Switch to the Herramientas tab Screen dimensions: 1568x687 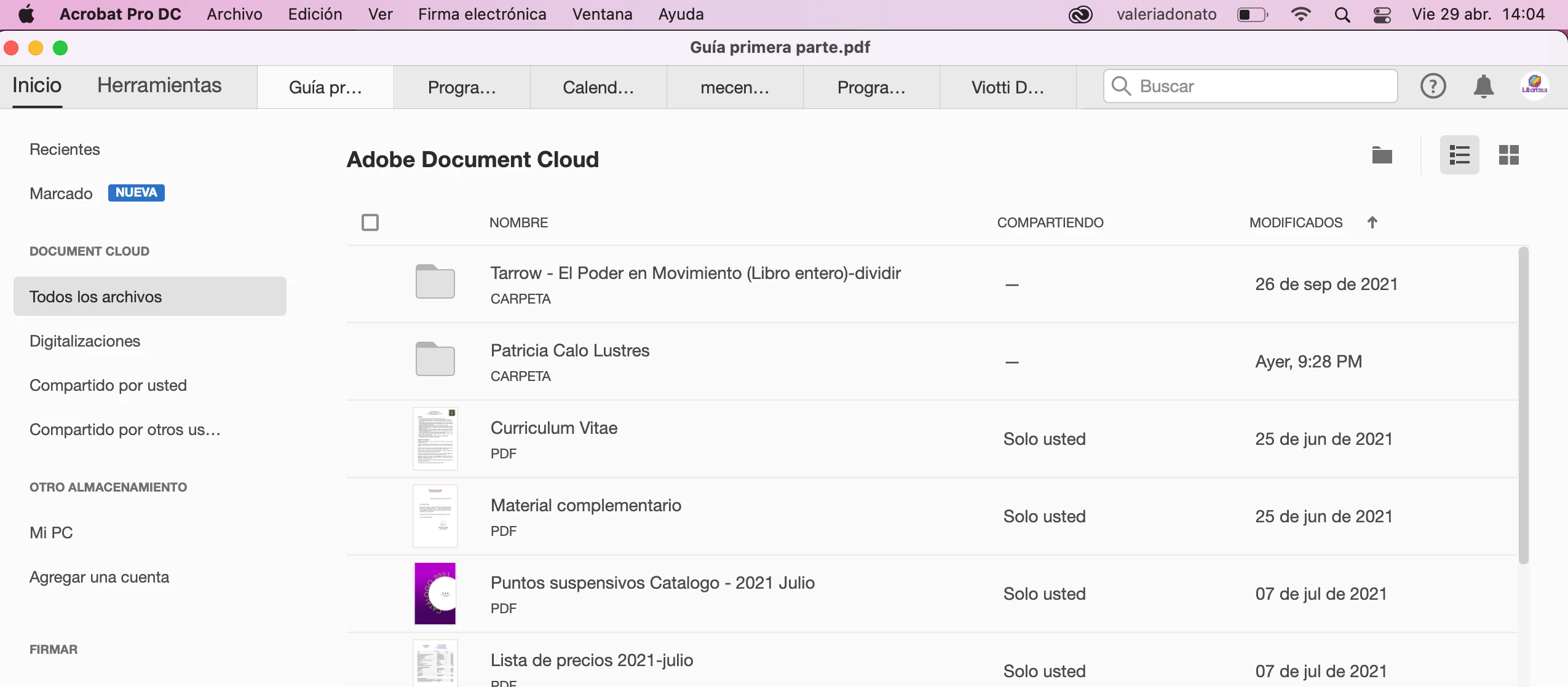(159, 85)
